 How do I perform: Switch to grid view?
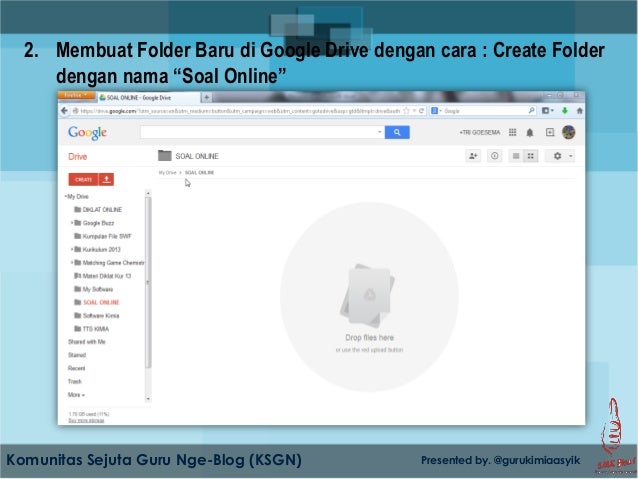tap(531, 156)
